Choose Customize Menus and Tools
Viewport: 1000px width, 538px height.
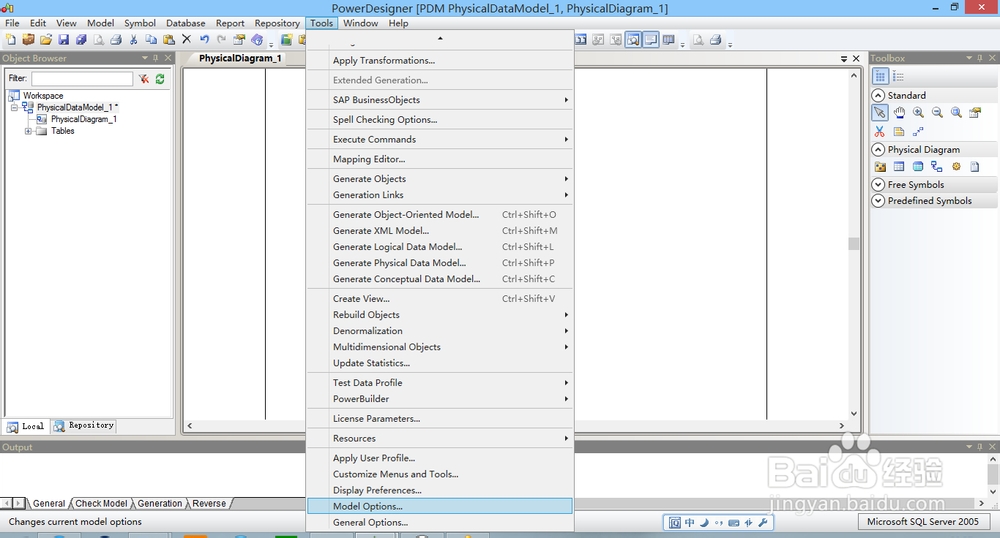(440, 474)
